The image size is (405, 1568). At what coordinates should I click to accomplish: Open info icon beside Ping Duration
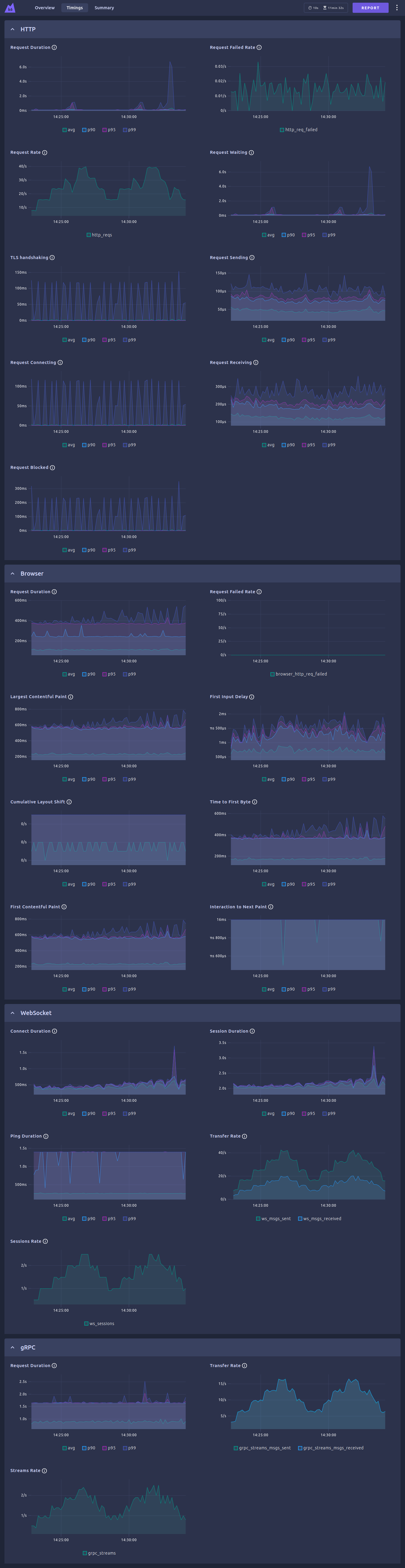coord(46,1136)
